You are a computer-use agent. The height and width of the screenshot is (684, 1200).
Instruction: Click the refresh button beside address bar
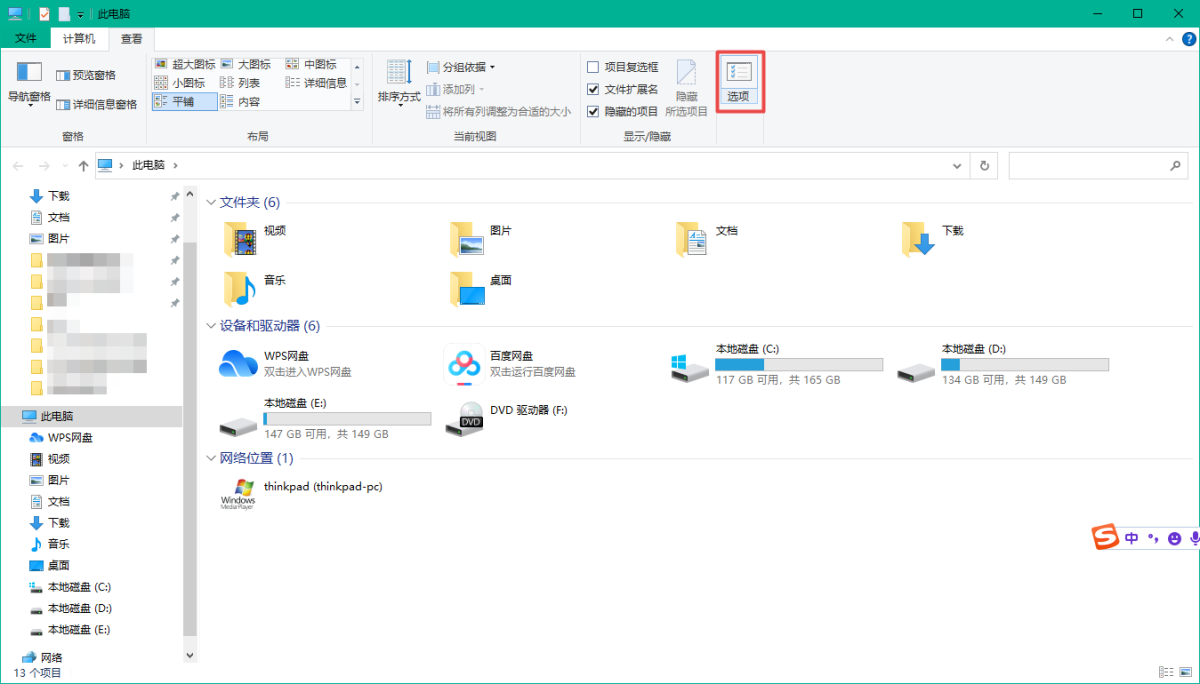[985, 165]
